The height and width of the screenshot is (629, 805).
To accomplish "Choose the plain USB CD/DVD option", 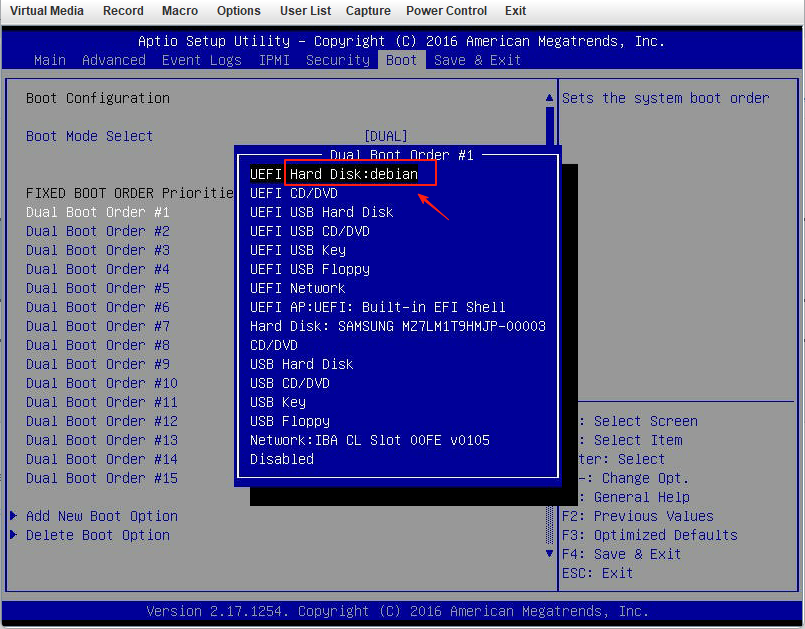I will click(290, 383).
